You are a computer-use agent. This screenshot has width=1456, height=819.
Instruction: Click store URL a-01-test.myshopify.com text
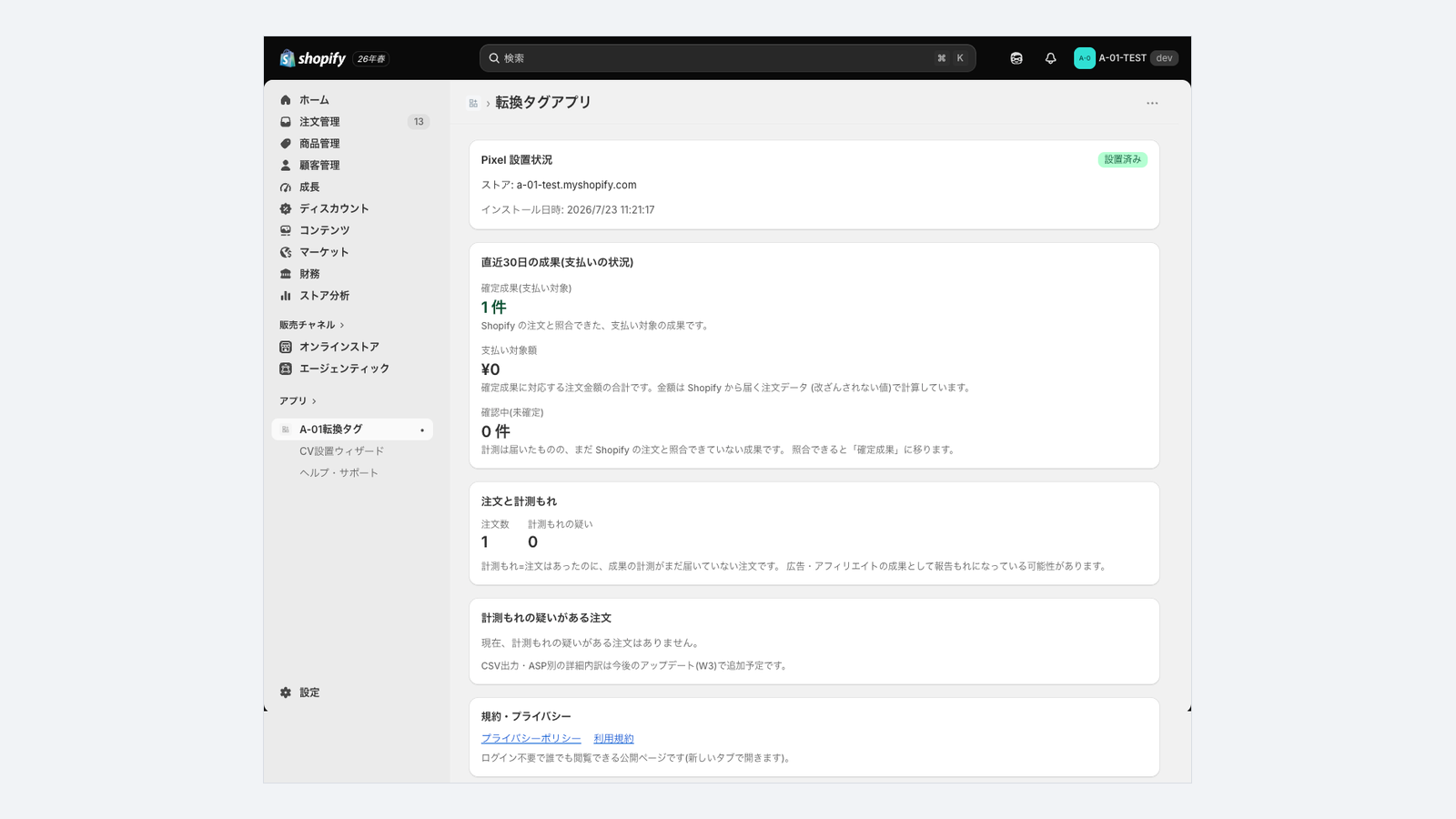[577, 185]
